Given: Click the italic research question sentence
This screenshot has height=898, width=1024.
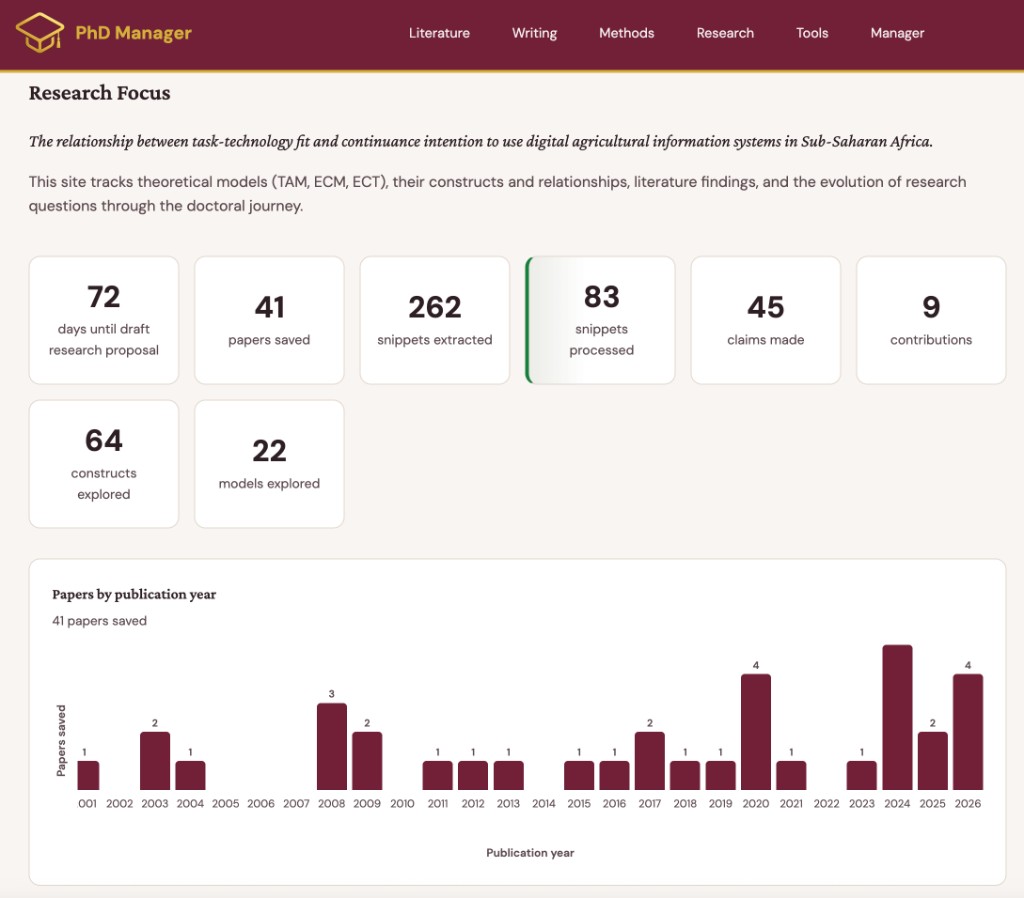Looking at the screenshot, I should (481, 141).
